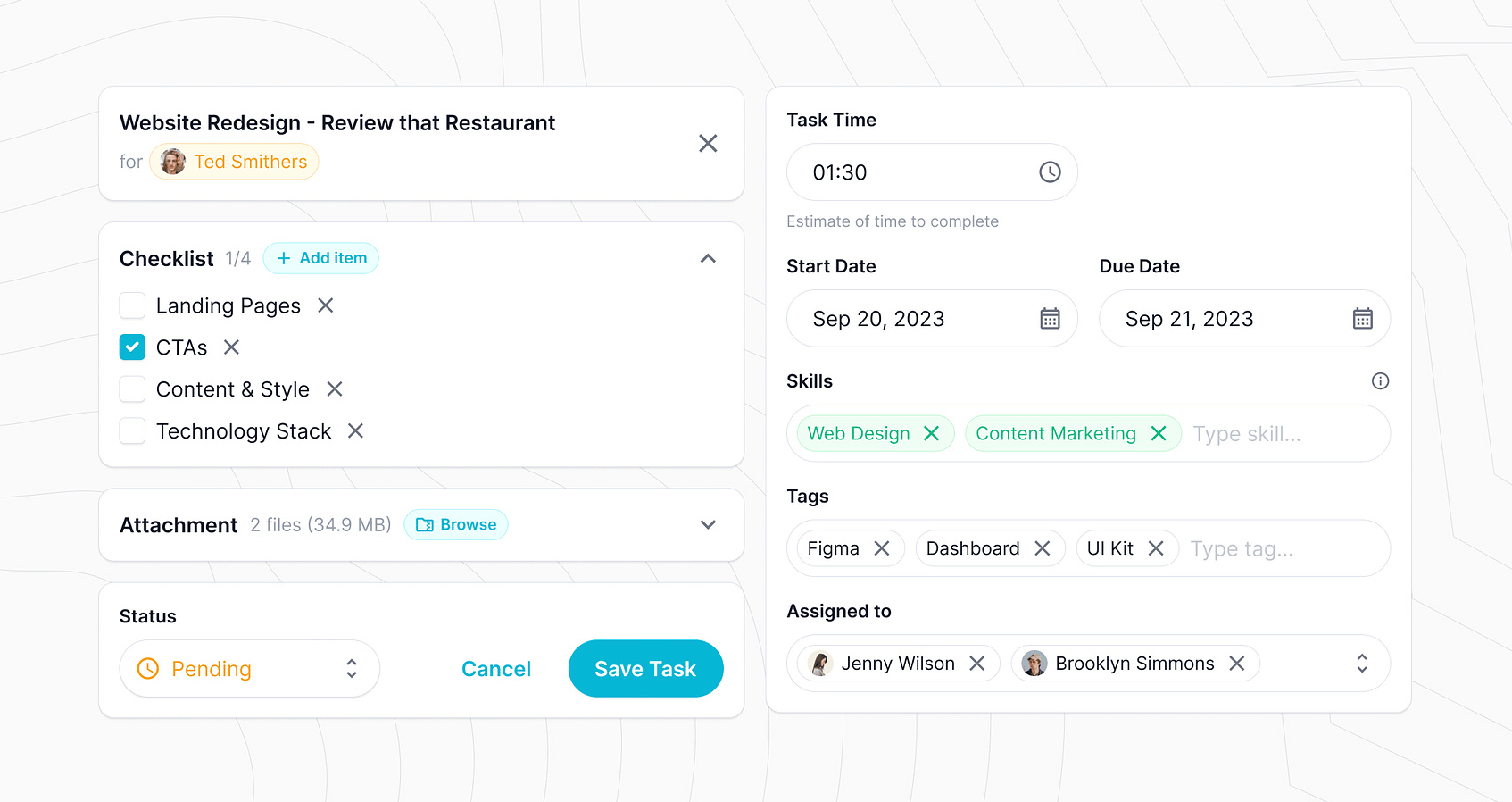Remove Jenny Wilson from assignees
Screen dimensions: 1512x802
977,664
